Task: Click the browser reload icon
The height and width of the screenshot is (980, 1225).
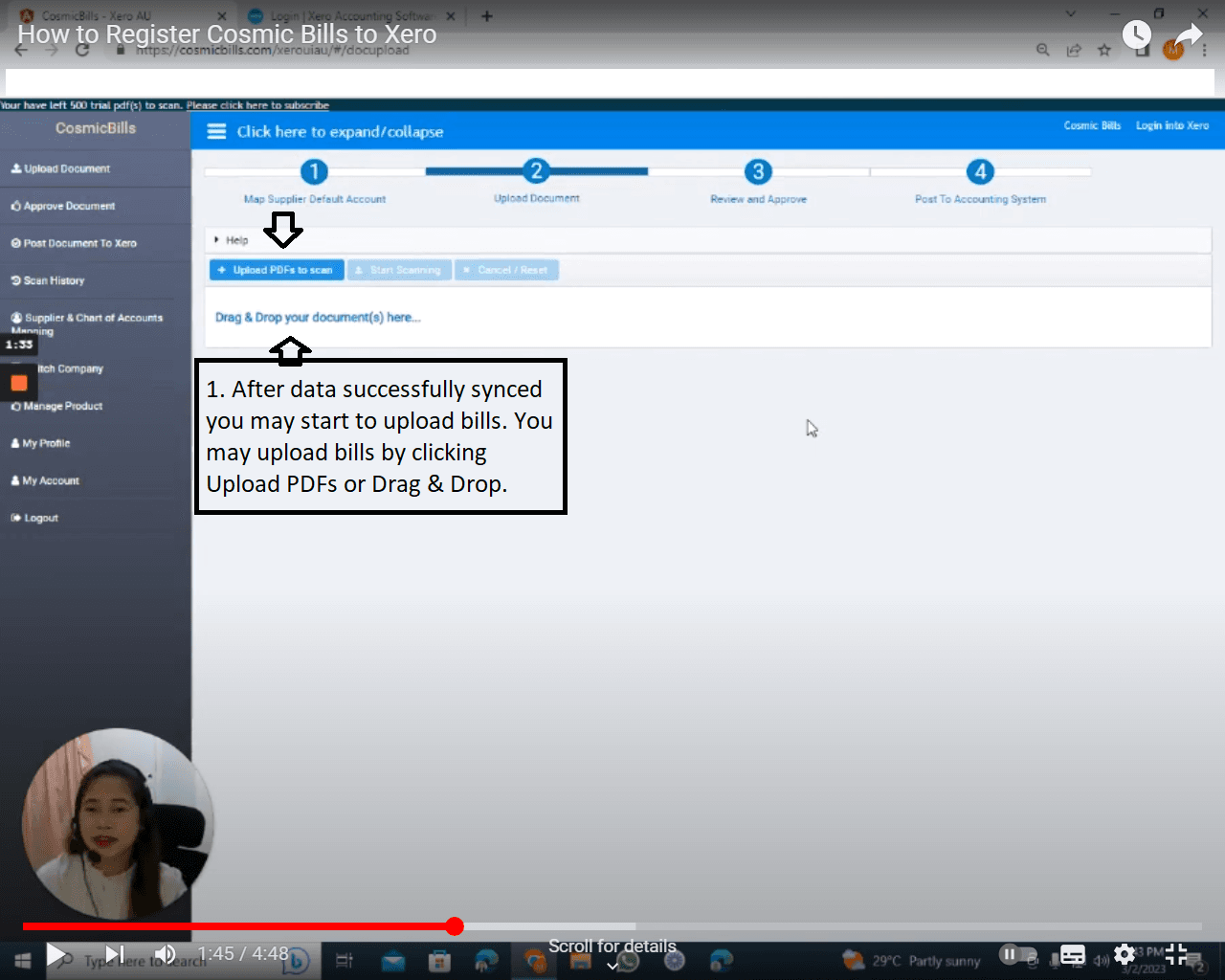Action: (82, 50)
